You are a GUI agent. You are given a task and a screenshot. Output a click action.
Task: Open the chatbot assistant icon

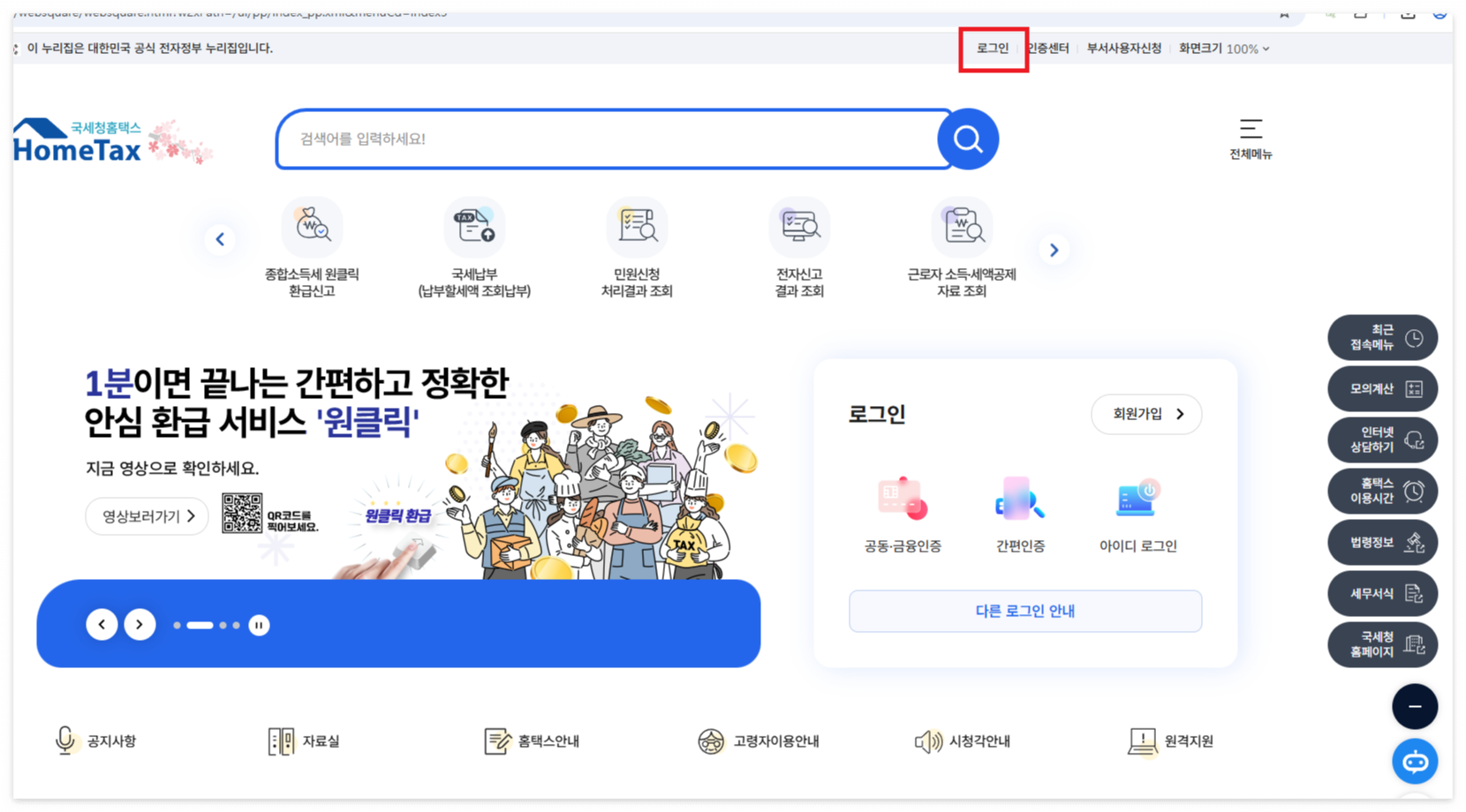pos(1414,761)
